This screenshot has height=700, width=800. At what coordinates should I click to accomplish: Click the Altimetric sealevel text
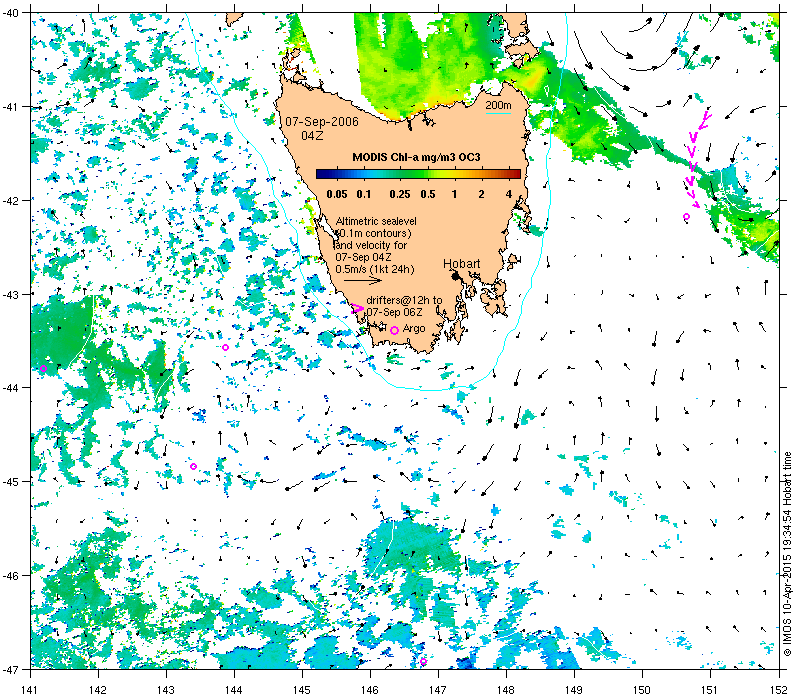pyautogui.click(x=376, y=221)
